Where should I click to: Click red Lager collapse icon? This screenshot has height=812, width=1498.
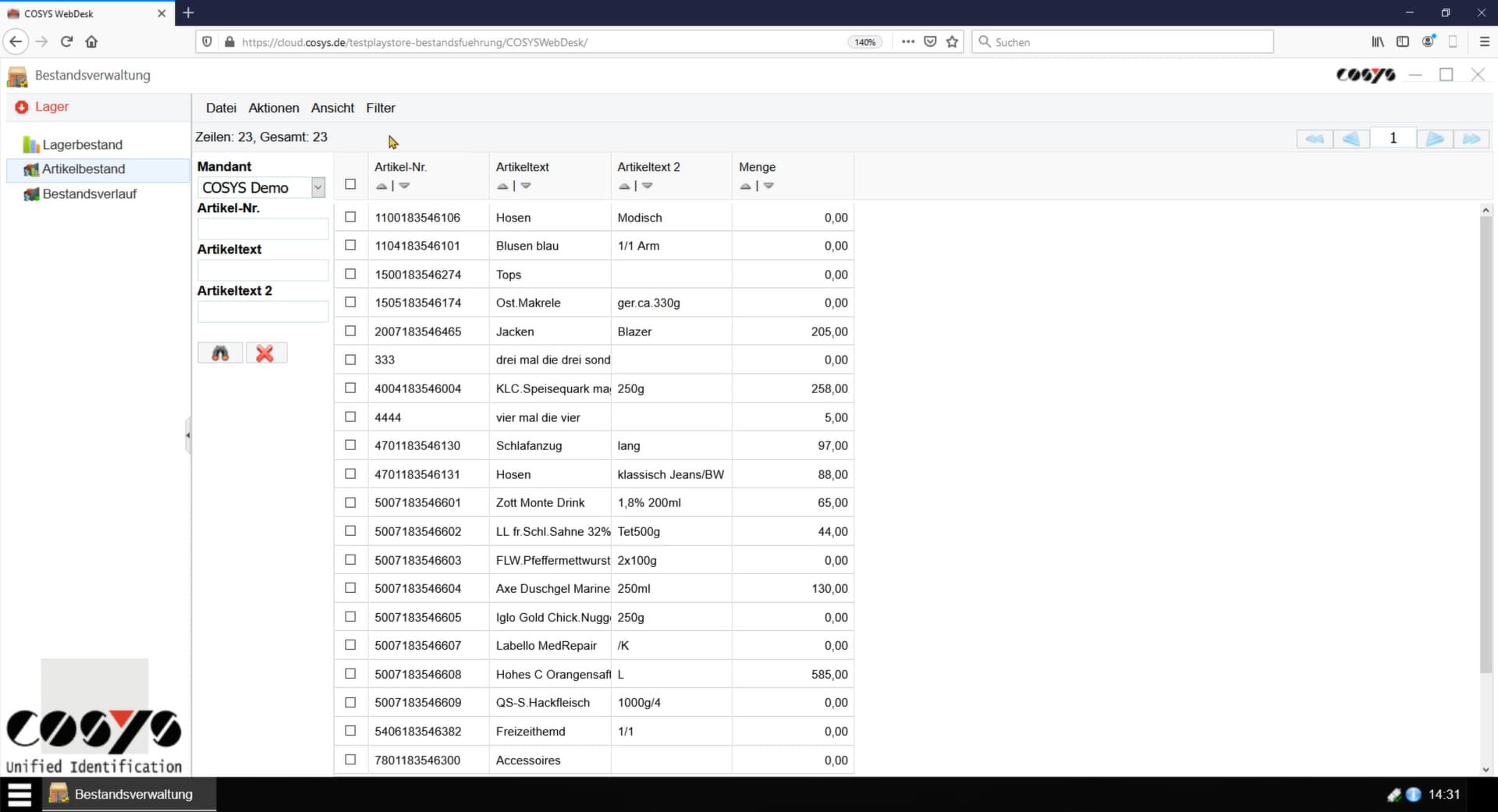coord(21,107)
